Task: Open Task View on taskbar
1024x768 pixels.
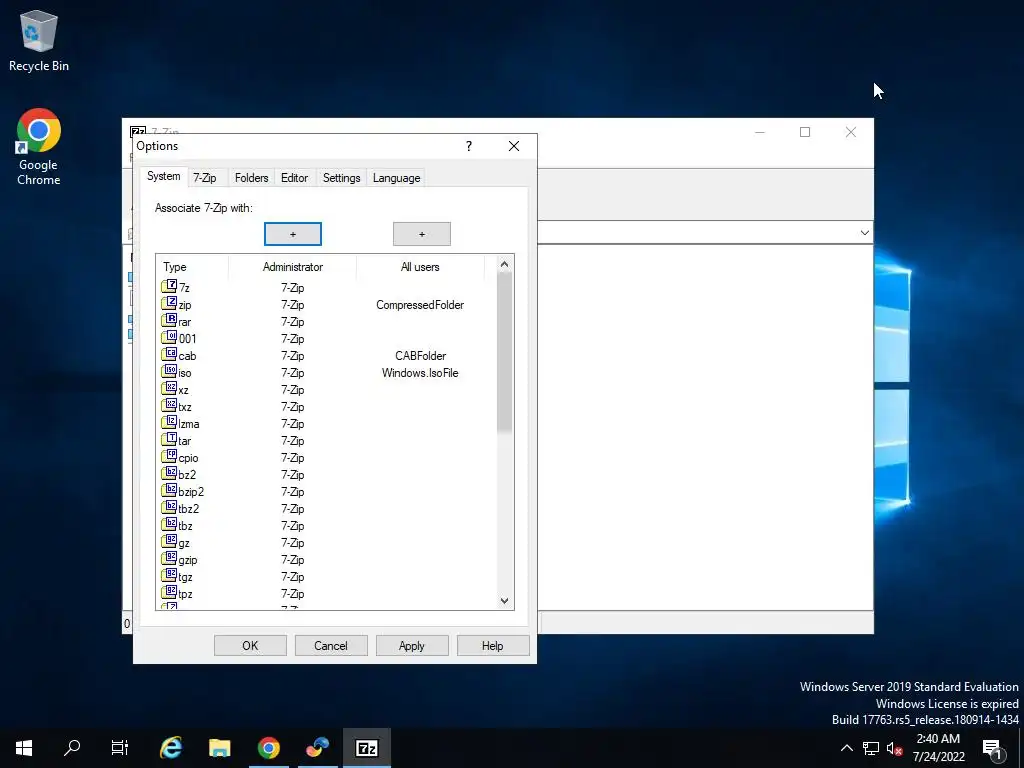Action: [x=120, y=748]
